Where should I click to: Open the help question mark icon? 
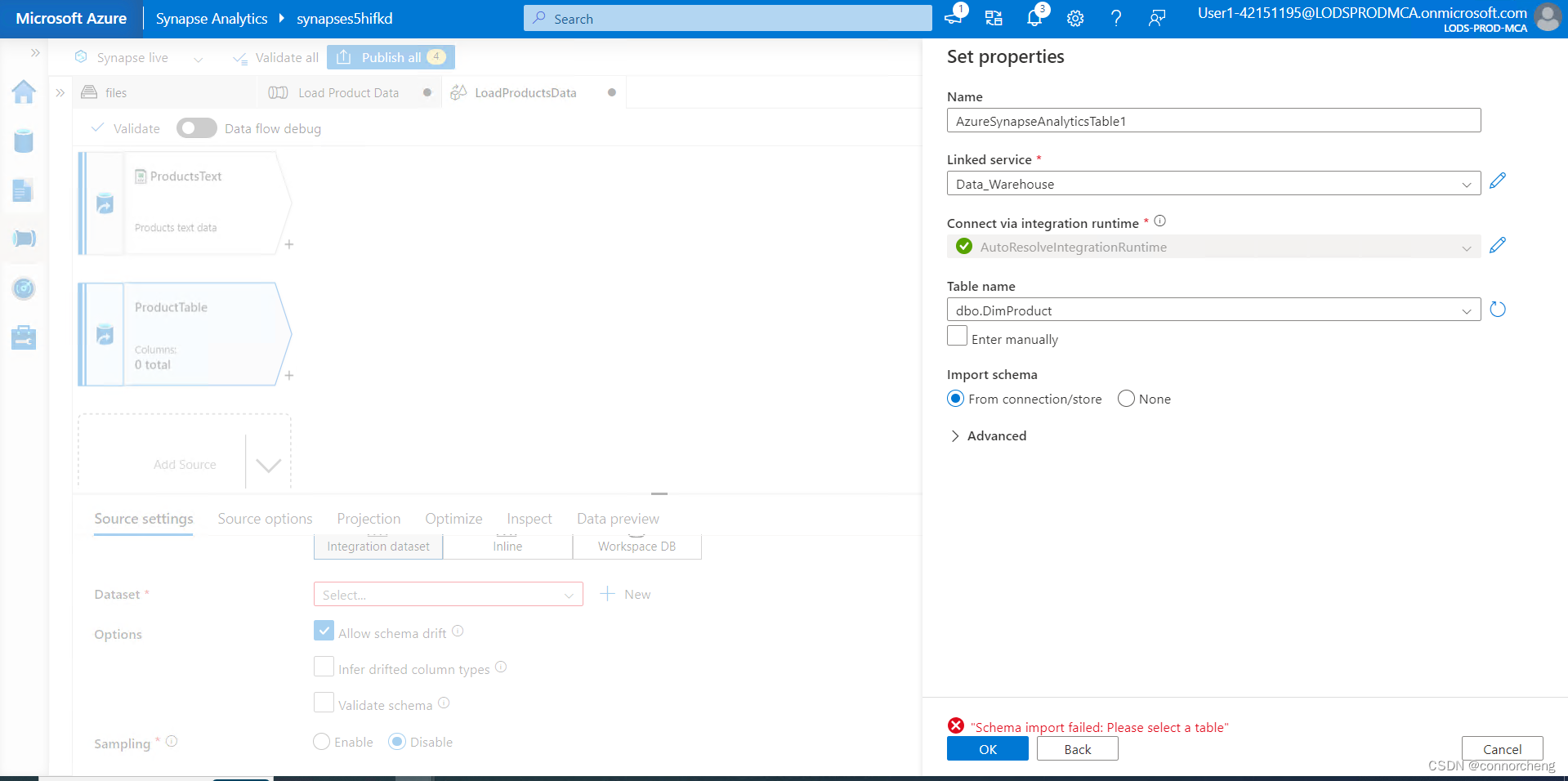tap(1116, 18)
